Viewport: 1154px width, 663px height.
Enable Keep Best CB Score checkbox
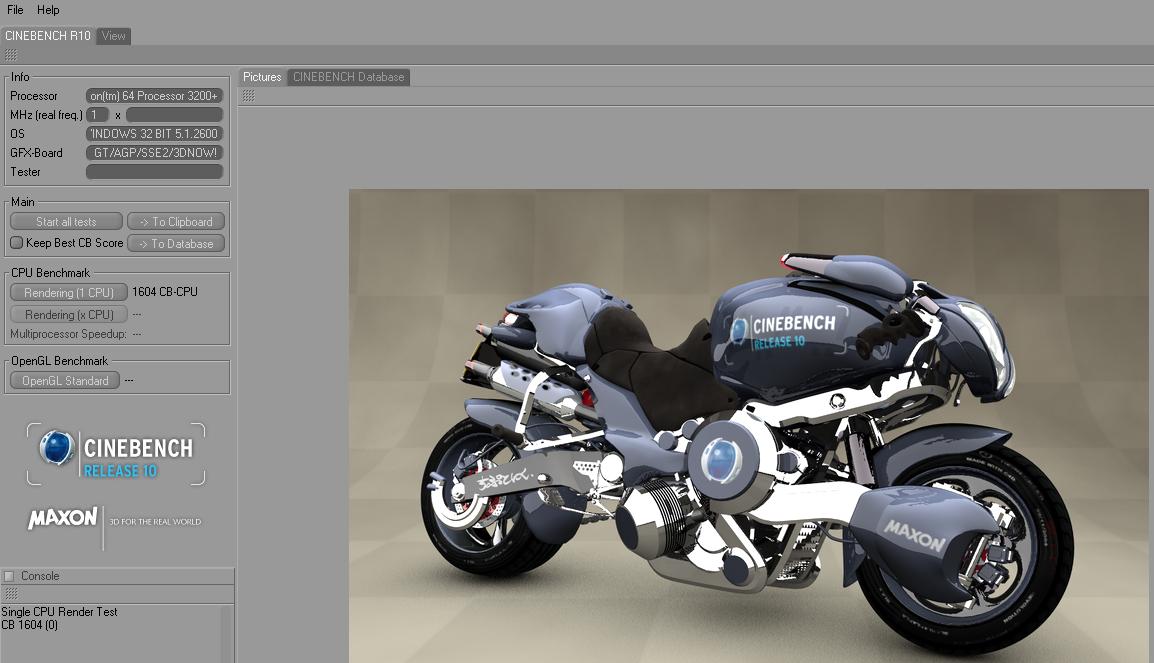[x=16, y=243]
